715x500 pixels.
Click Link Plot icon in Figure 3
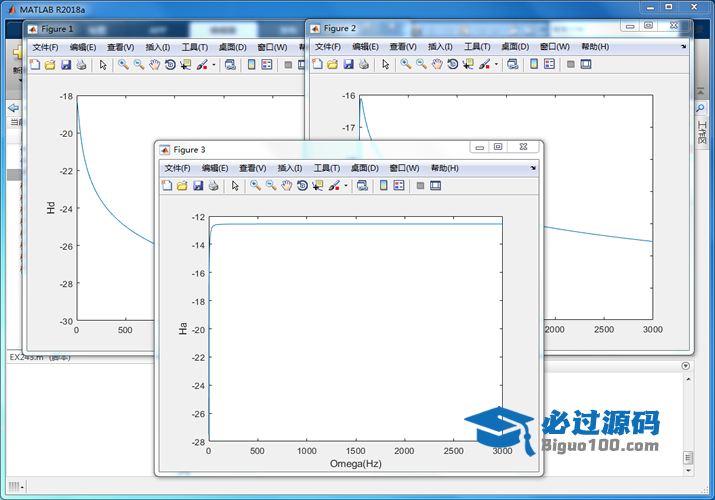(x=363, y=186)
